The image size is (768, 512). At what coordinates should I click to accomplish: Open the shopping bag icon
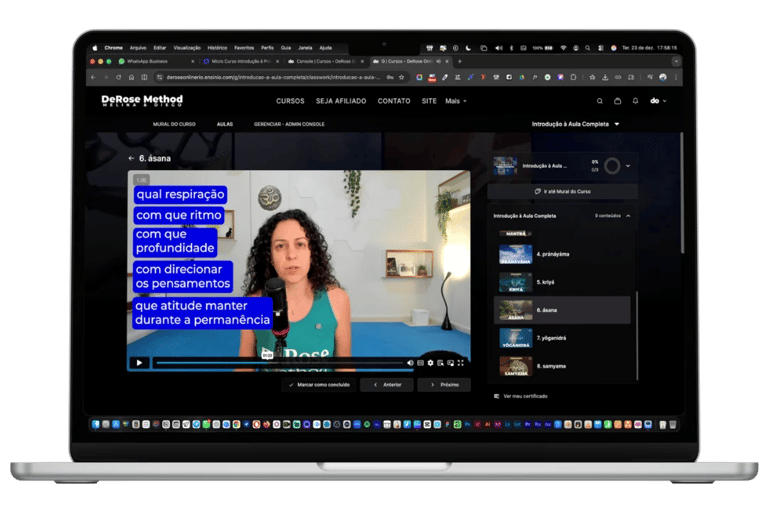point(618,101)
